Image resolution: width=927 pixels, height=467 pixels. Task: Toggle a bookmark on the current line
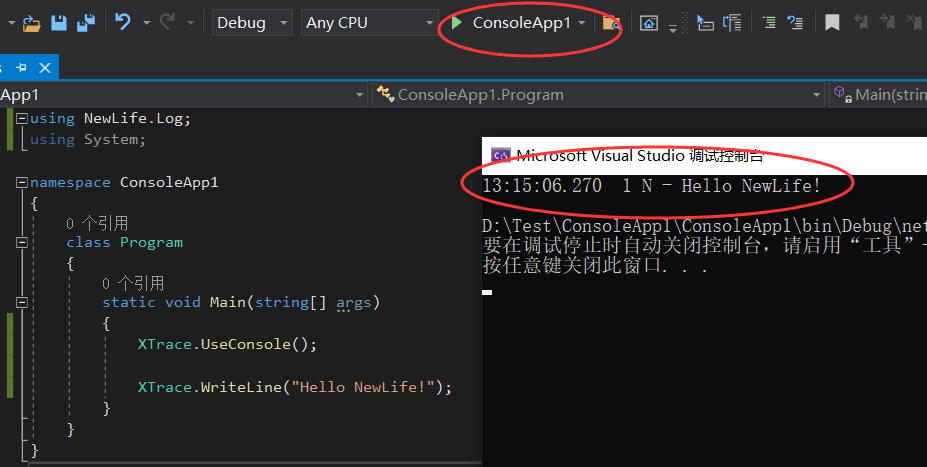tap(832, 23)
